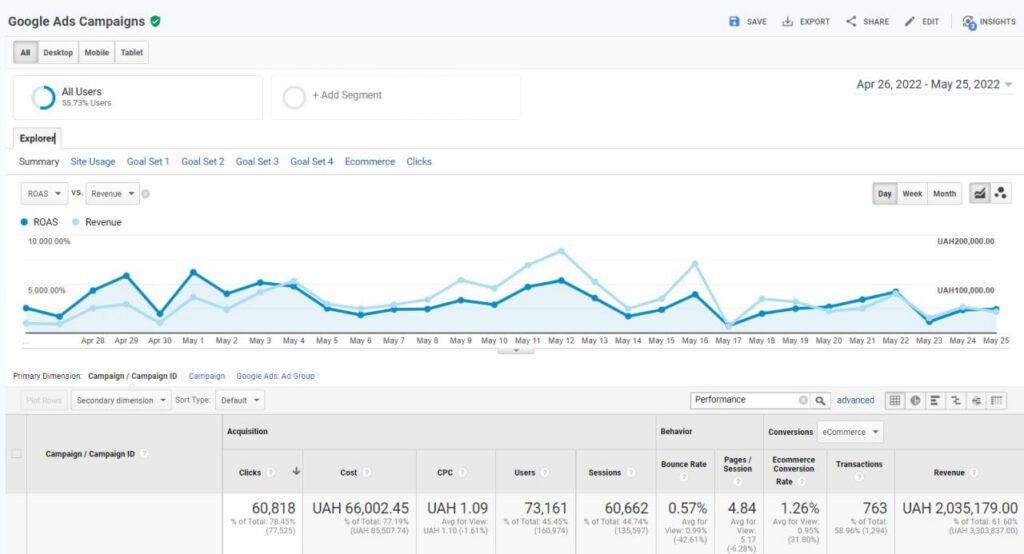Click the Performance search field
The width and height of the screenshot is (1024, 554).
[745, 400]
